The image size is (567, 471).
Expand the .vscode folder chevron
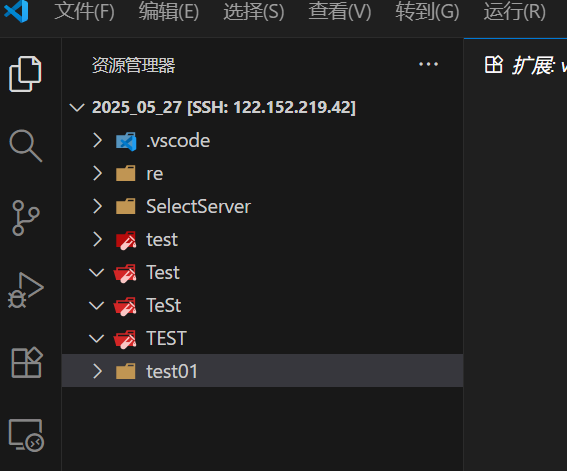coord(97,140)
